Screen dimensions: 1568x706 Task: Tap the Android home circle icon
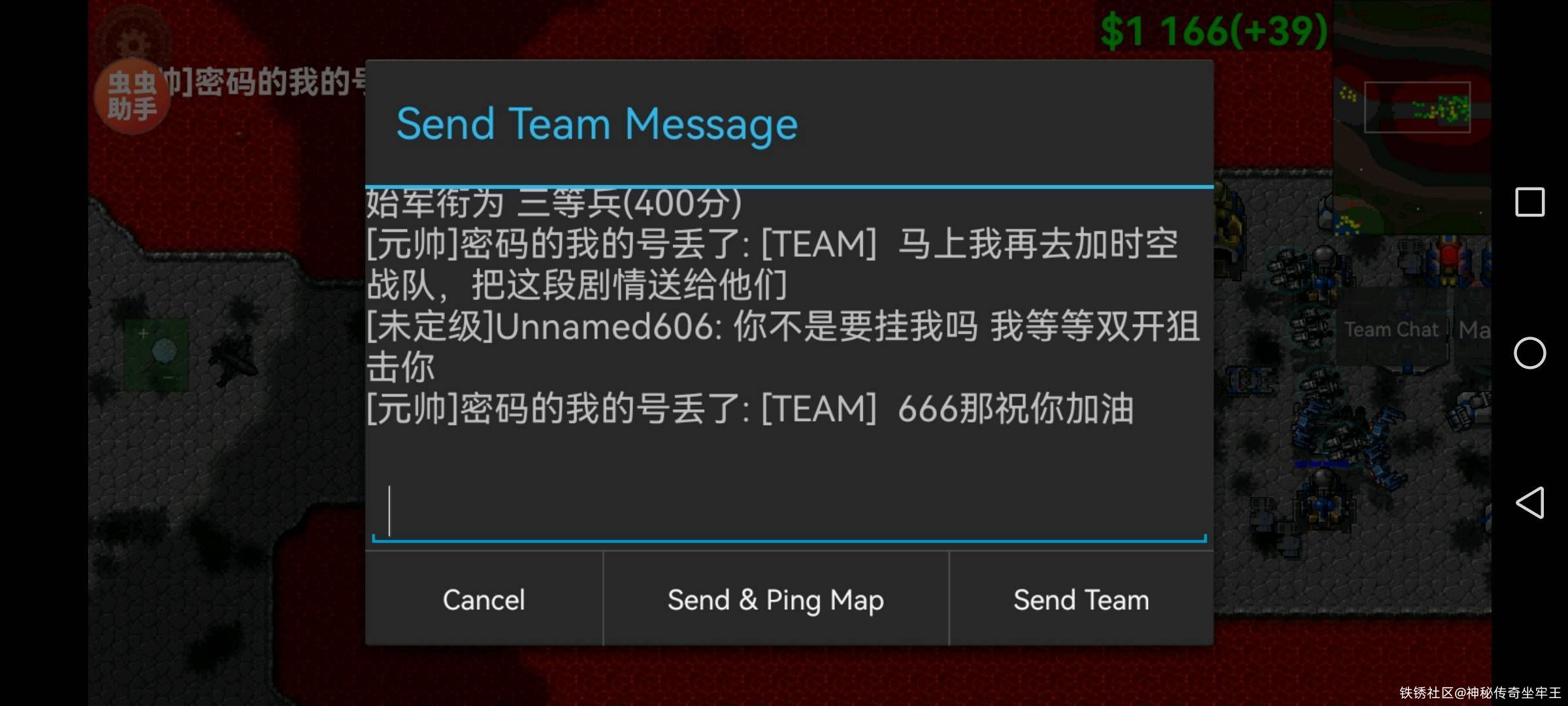coord(1529,353)
